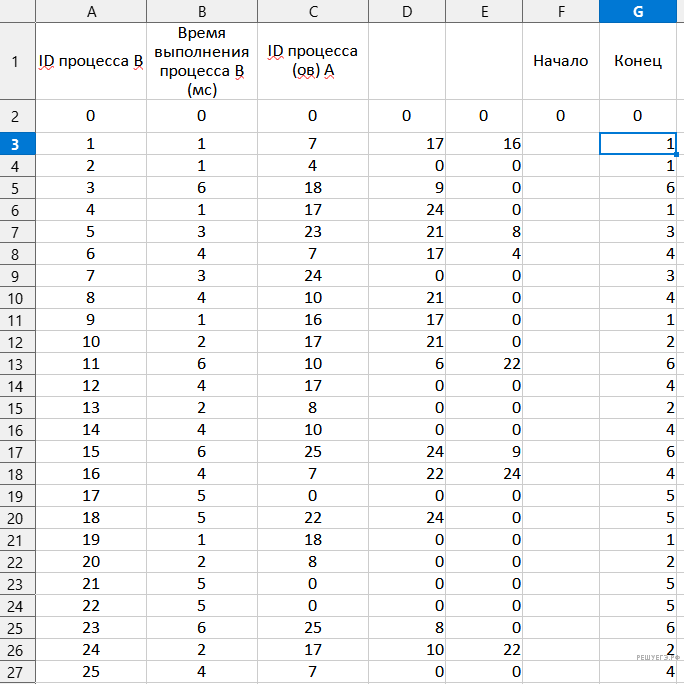
Task: Click 'Время выполнения процесса B (мс)' cell
Action: pos(202,61)
